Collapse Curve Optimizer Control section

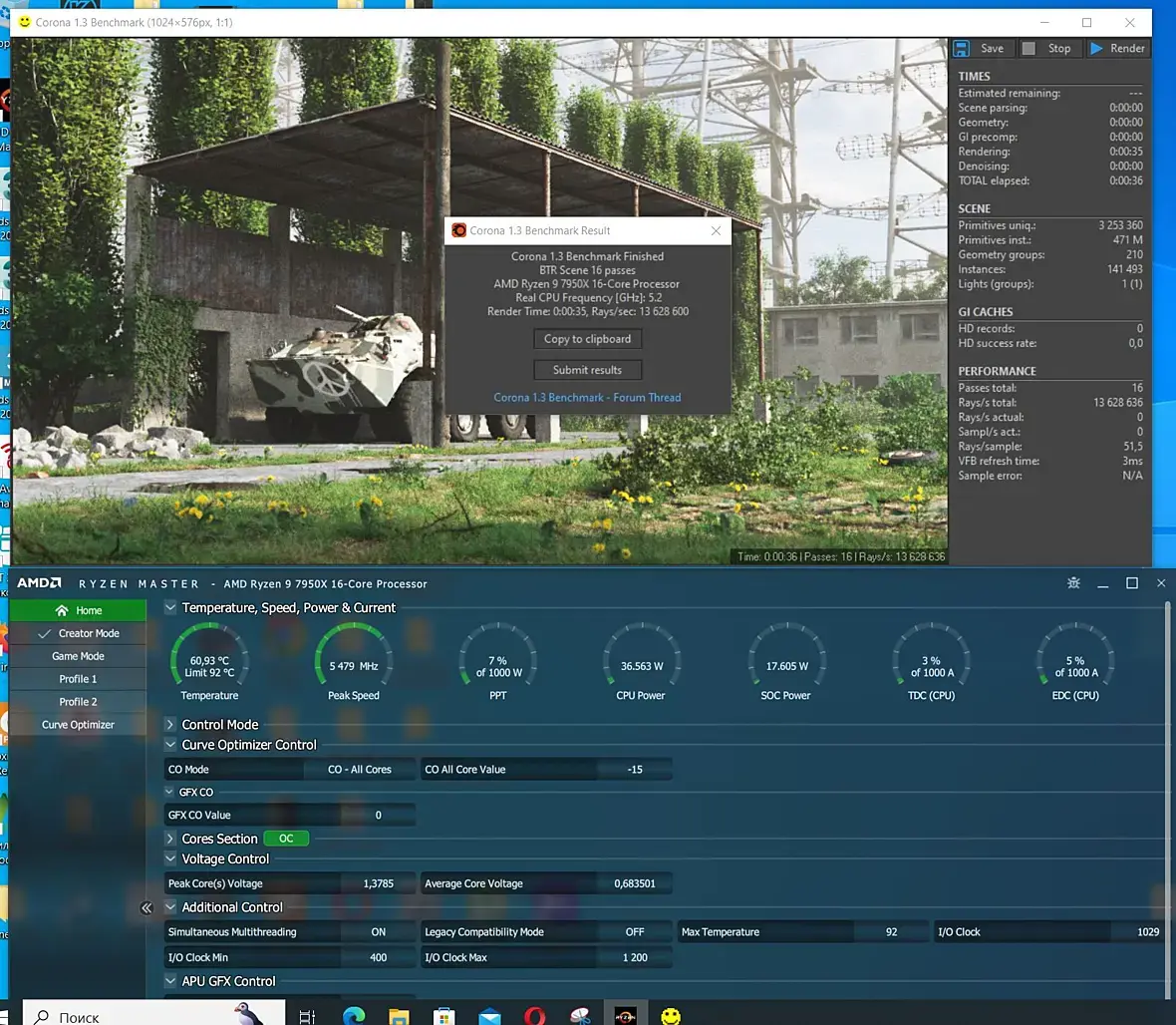pos(170,745)
